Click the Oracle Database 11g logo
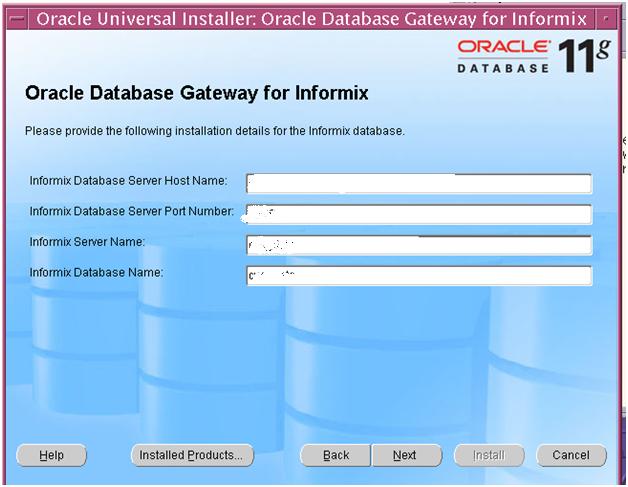The height and width of the screenshot is (487, 628). click(x=534, y=56)
